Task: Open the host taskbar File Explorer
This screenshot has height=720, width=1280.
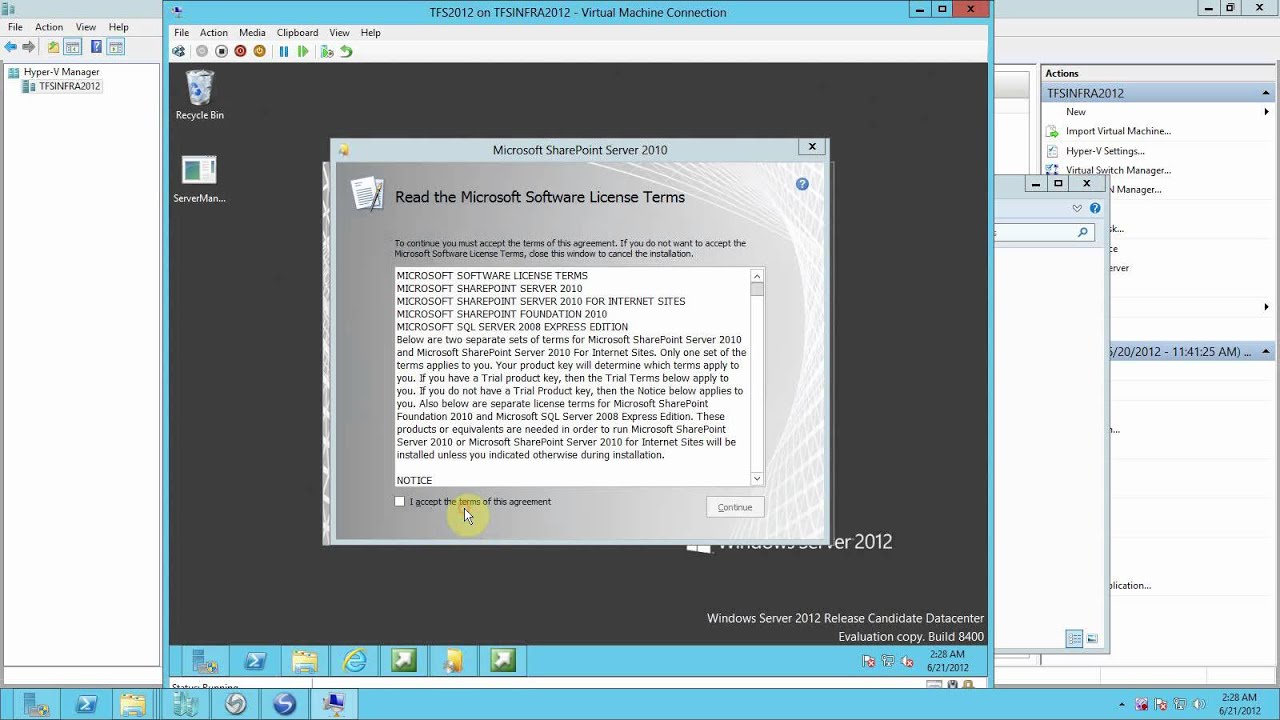Action: 134,705
